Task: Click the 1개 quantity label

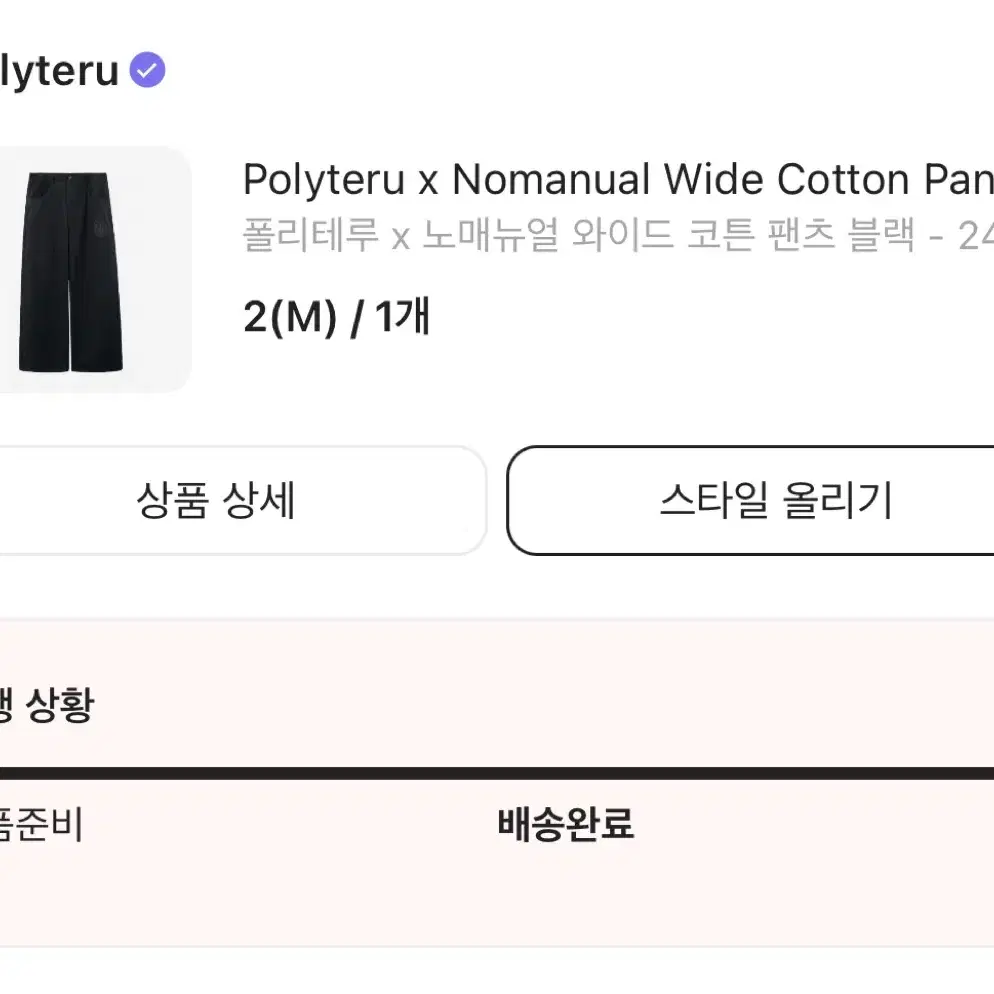Action: point(403,316)
